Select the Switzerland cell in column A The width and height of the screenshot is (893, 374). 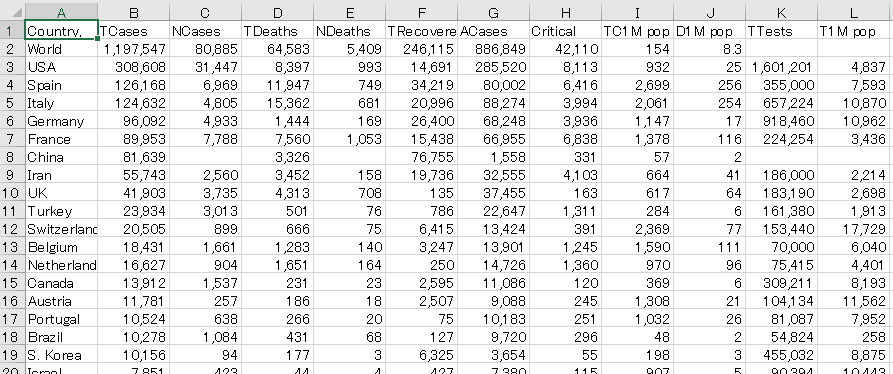[62, 229]
